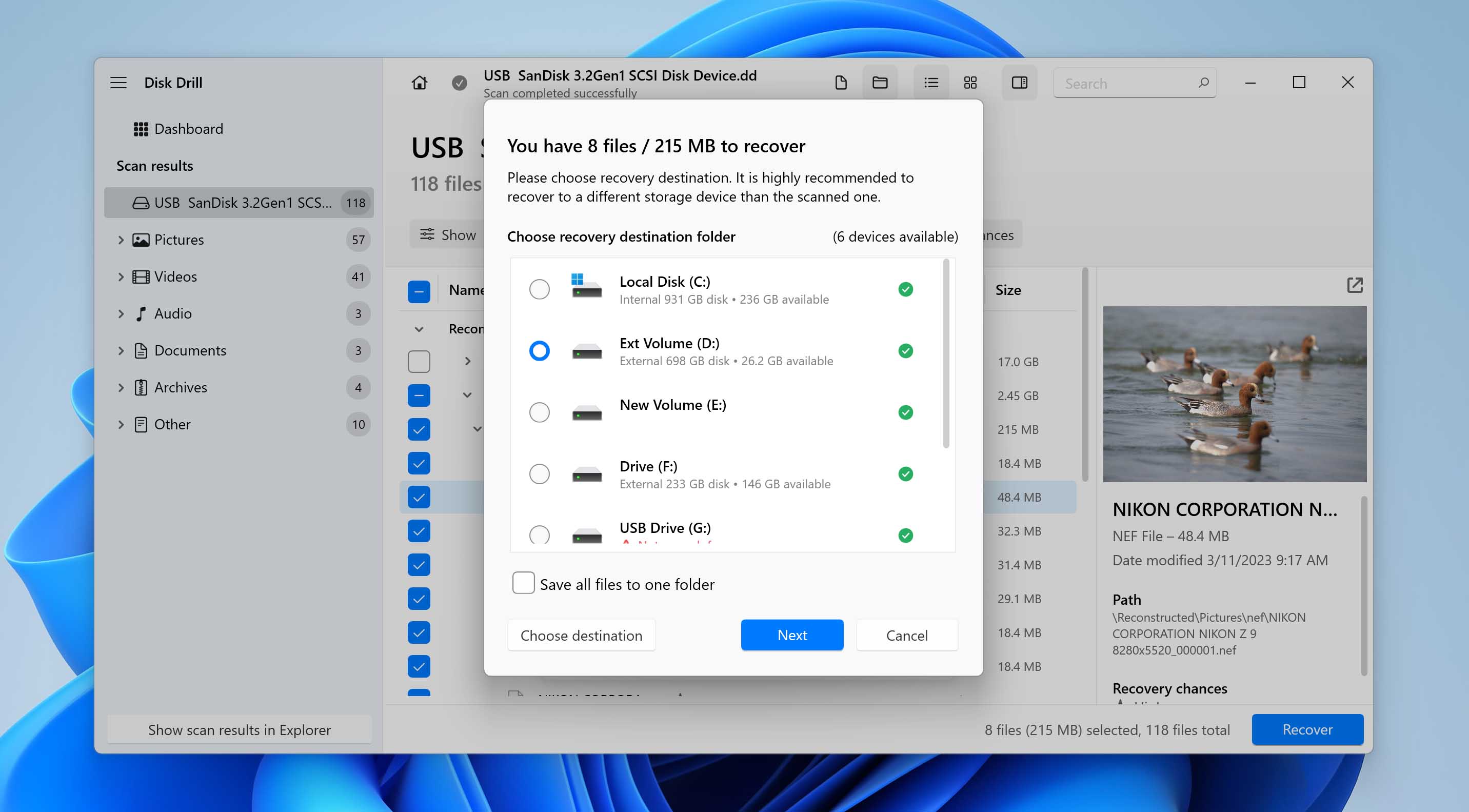
Task: Click the Dashboard grid icon
Action: pyautogui.click(x=141, y=129)
